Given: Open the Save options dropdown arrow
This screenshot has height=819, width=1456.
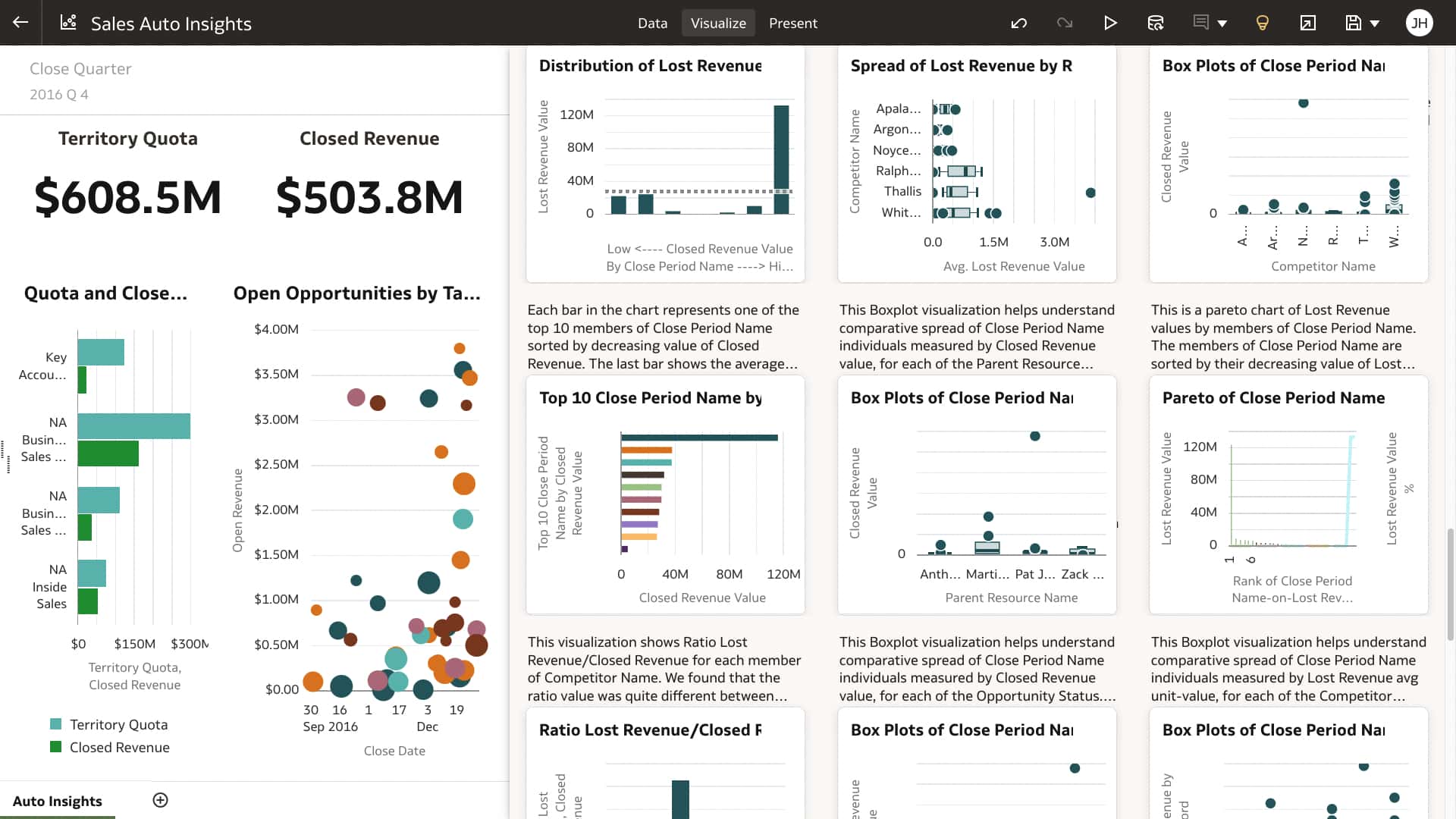Looking at the screenshot, I should coord(1376,23).
